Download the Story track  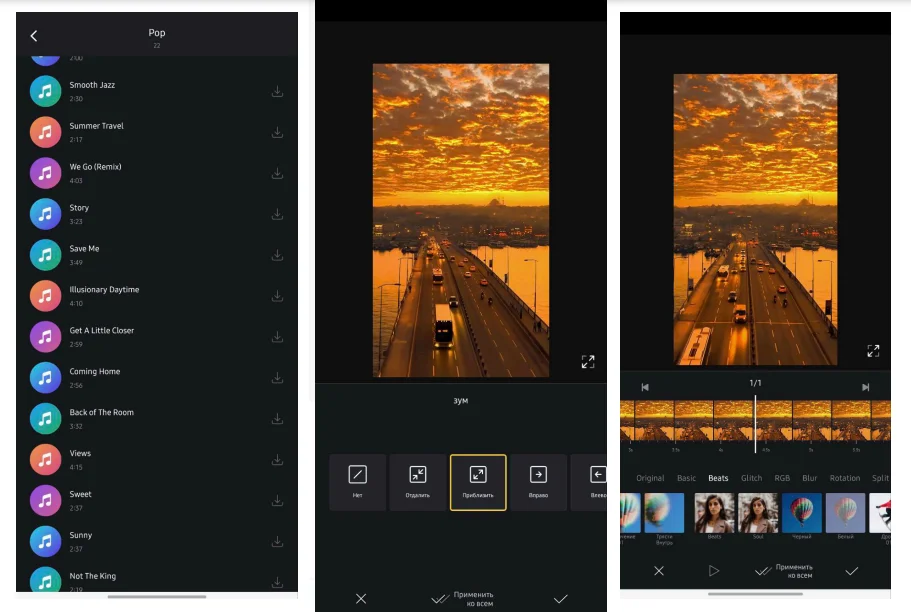tap(277, 214)
